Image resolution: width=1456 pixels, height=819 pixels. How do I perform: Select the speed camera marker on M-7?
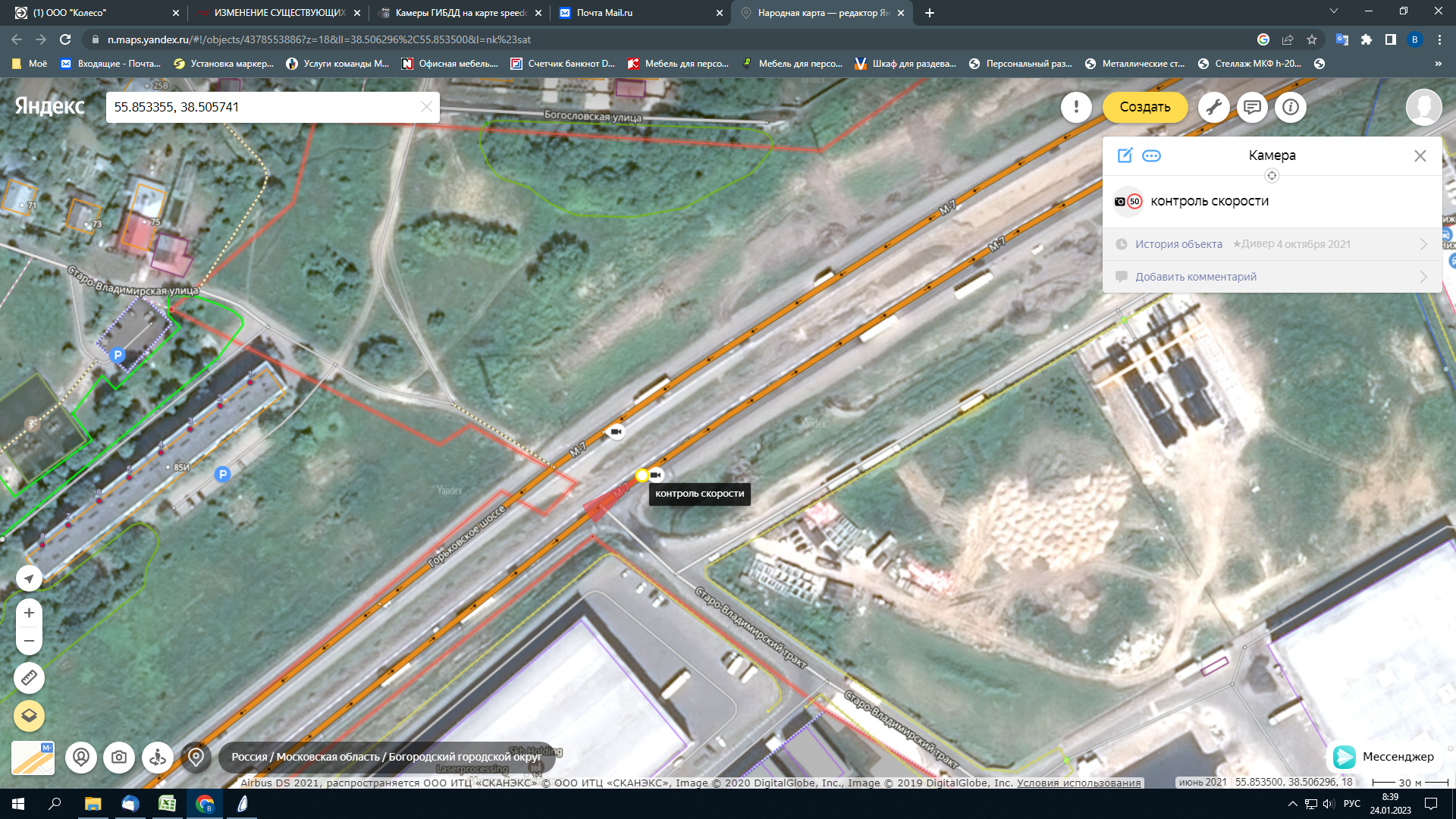656,475
